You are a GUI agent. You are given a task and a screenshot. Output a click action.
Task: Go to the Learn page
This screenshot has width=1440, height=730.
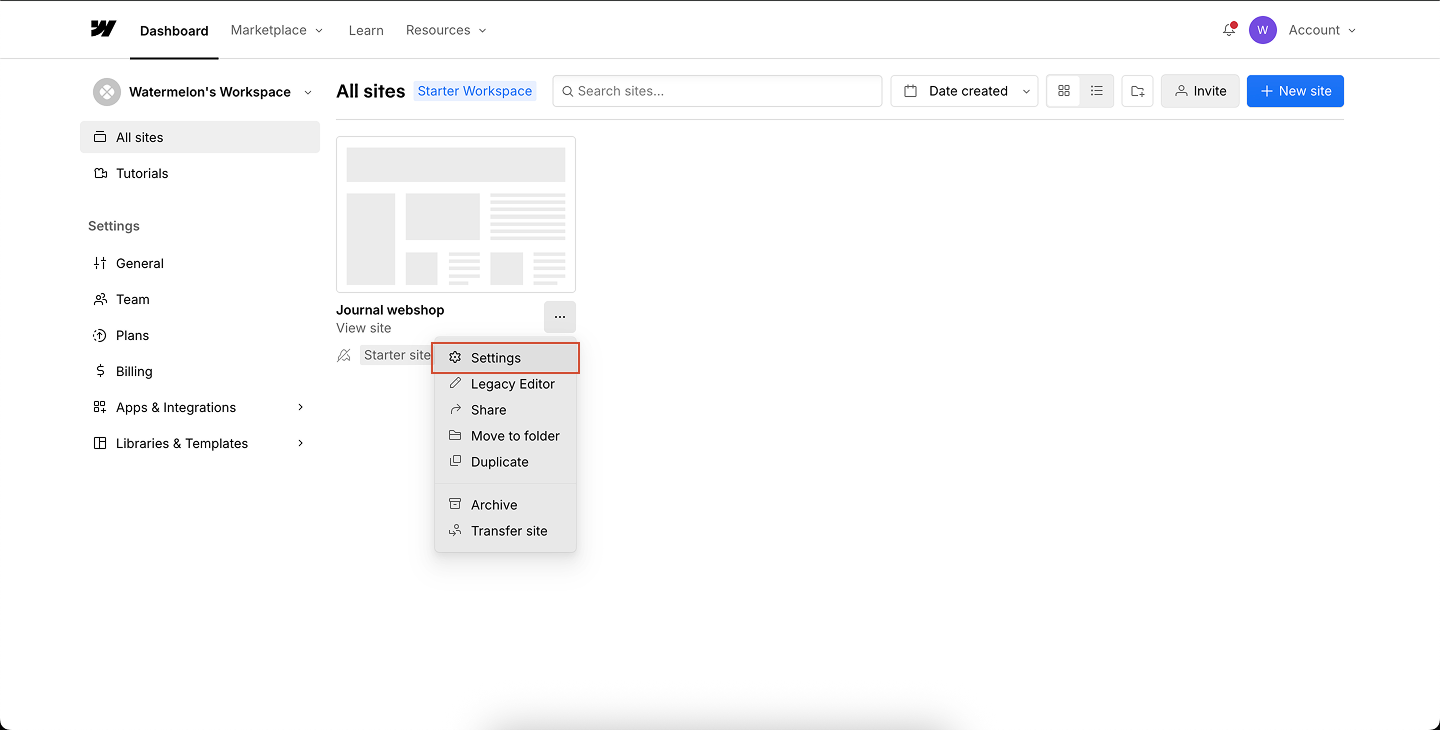pos(366,30)
